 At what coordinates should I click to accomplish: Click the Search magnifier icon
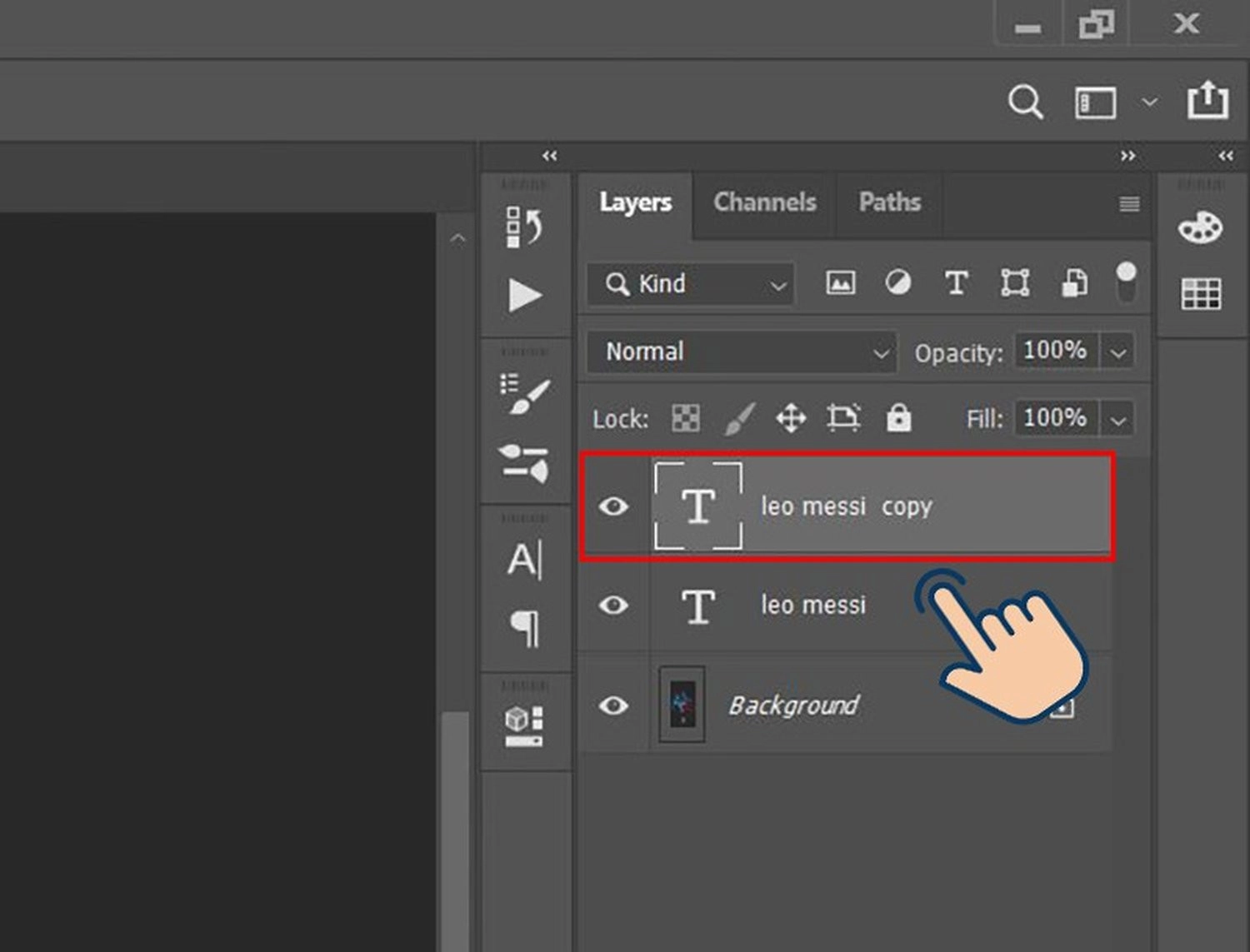coord(1025,103)
